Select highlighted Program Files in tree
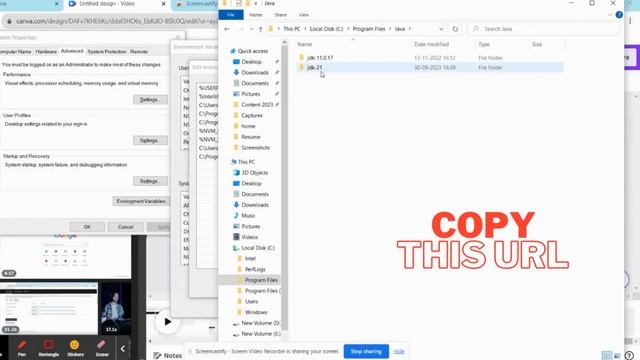This screenshot has width=640, height=360. pos(261,280)
